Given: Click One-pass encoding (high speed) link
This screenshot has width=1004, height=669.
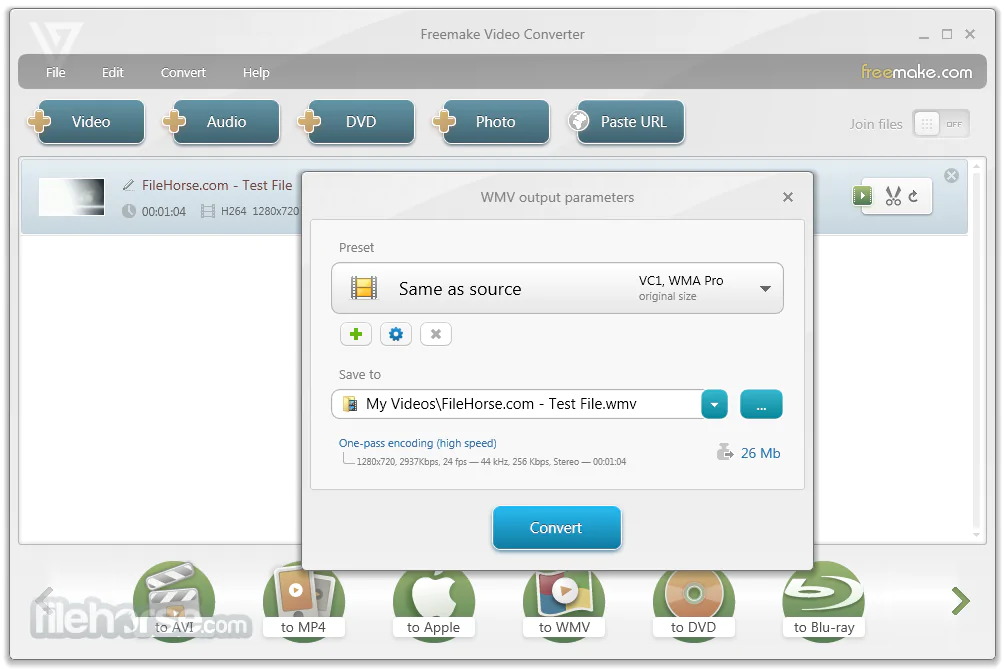Looking at the screenshot, I should pos(417,443).
